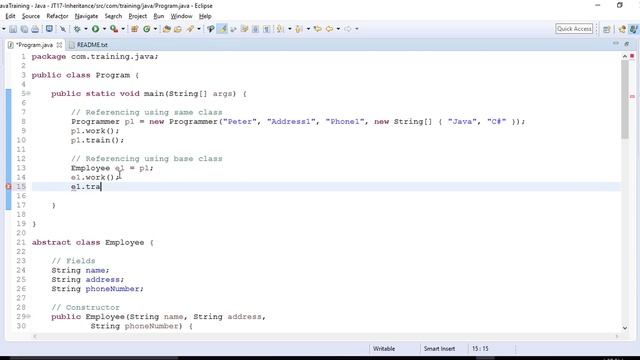
Task: Open the Edit menu
Action: coord(10,16)
